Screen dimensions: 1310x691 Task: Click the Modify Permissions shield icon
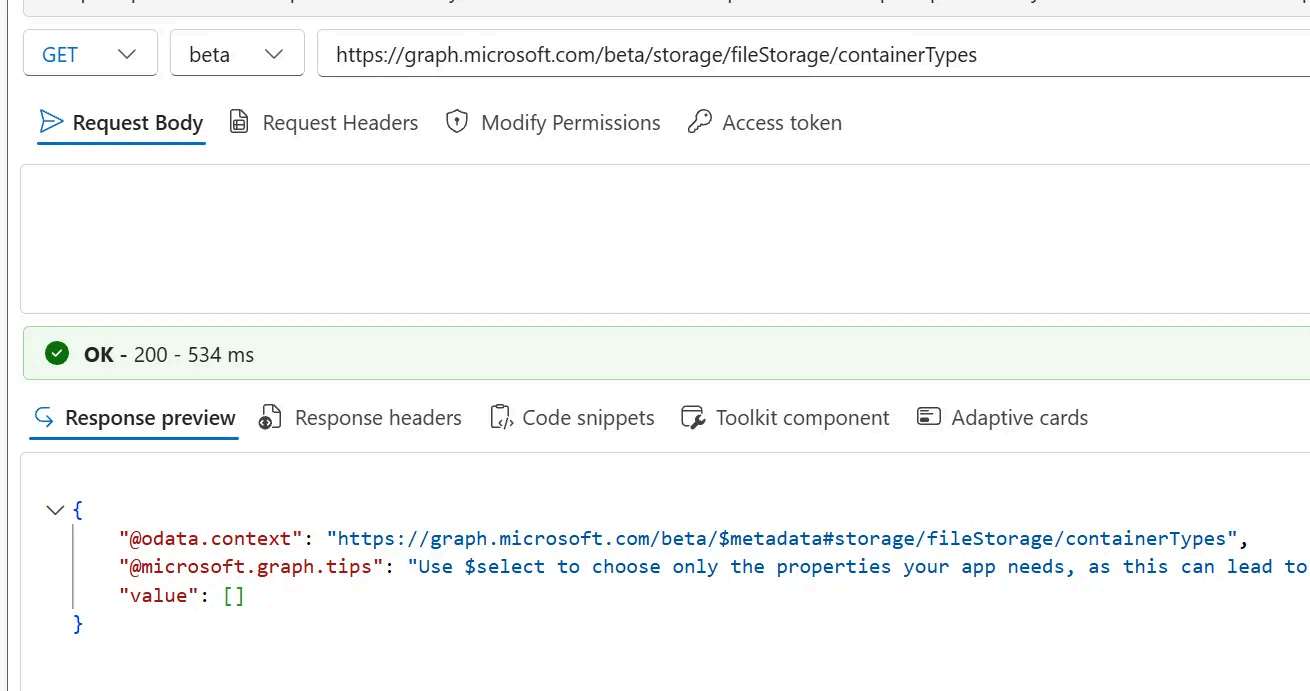tap(457, 122)
